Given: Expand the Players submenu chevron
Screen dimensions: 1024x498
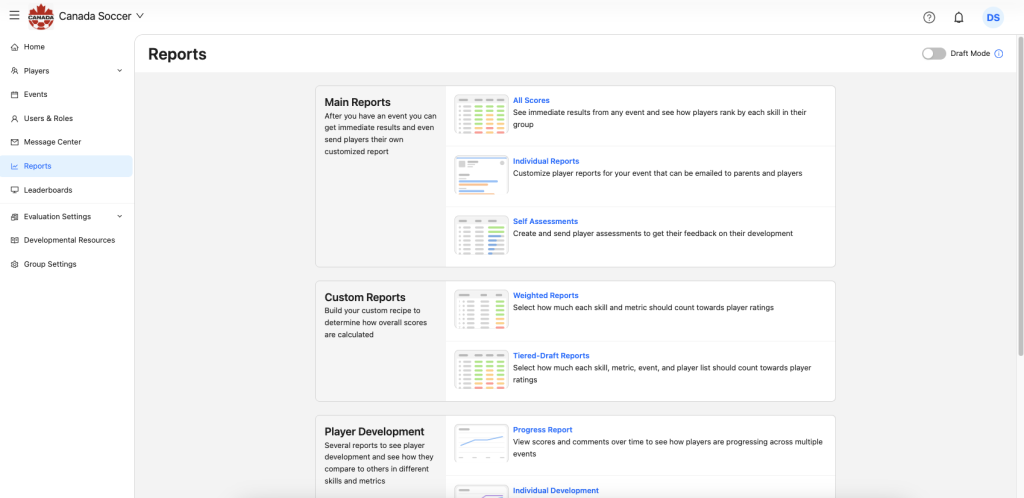Looking at the screenshot, I should [120, 71].
